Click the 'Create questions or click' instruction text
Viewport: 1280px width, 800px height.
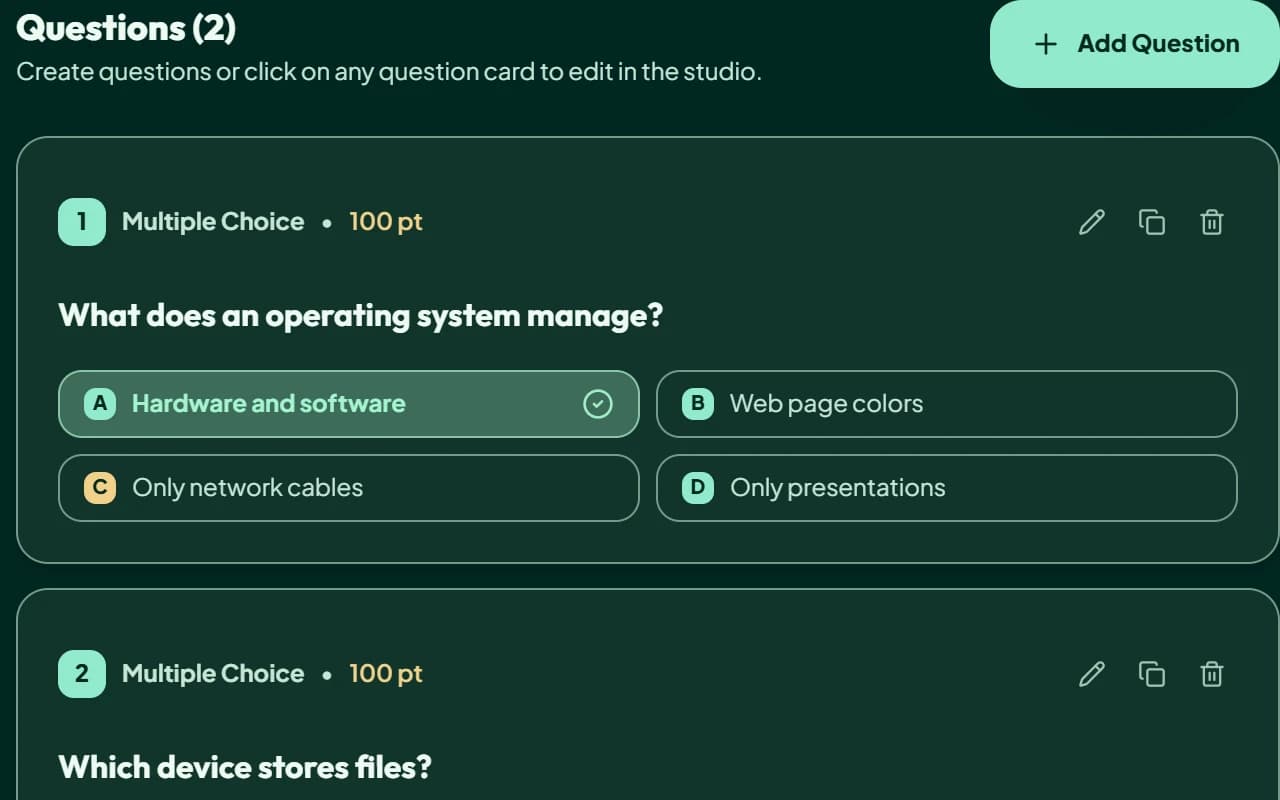coord(389,73)
